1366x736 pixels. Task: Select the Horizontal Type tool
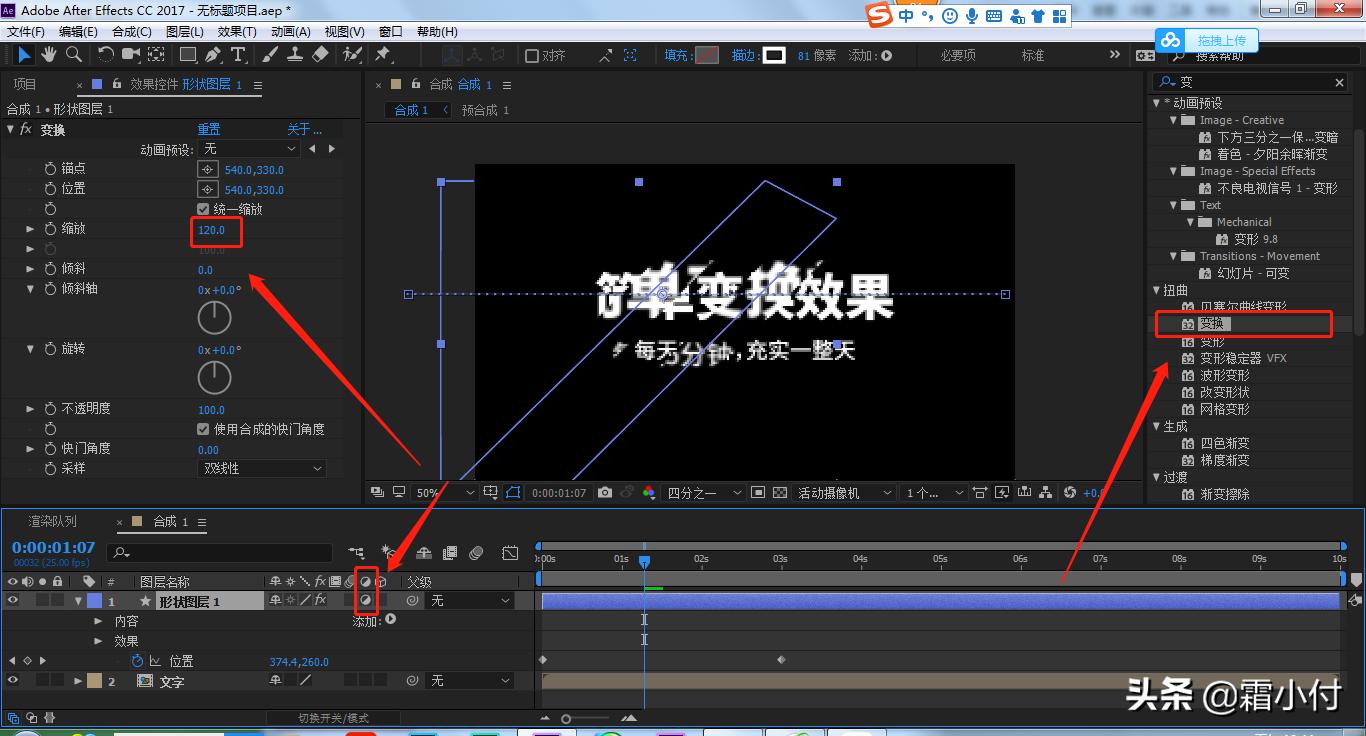click(x=237, y=54)
